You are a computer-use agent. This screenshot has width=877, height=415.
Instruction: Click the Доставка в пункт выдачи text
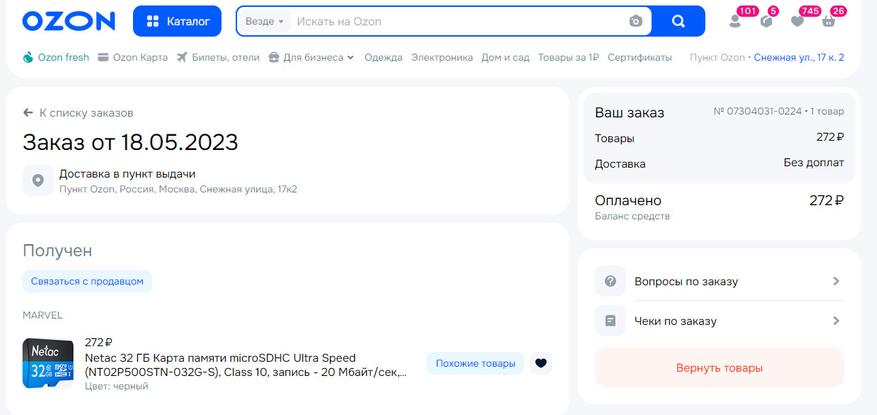pos(128,174)
